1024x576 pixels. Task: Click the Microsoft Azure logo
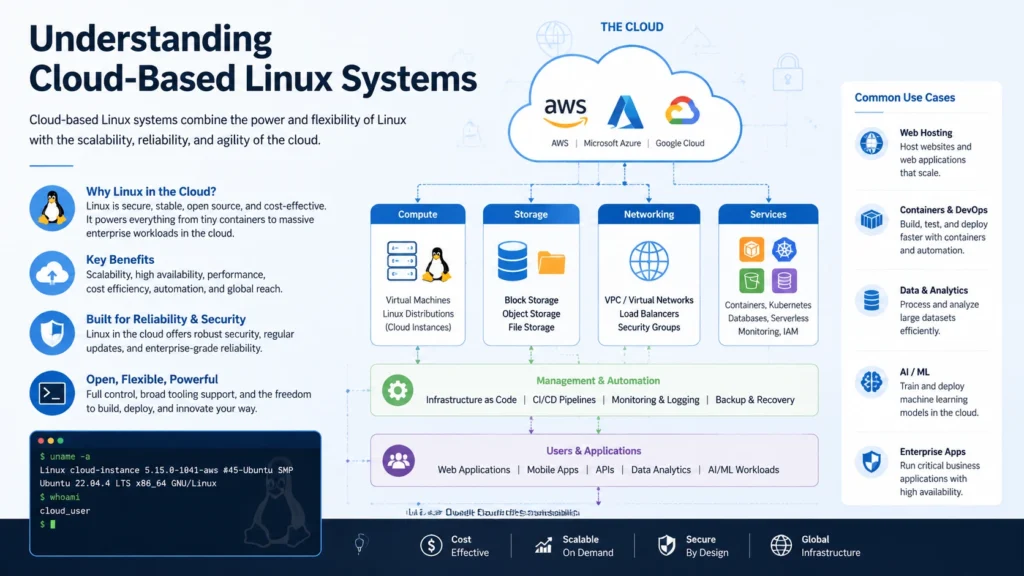pos(625,112)
